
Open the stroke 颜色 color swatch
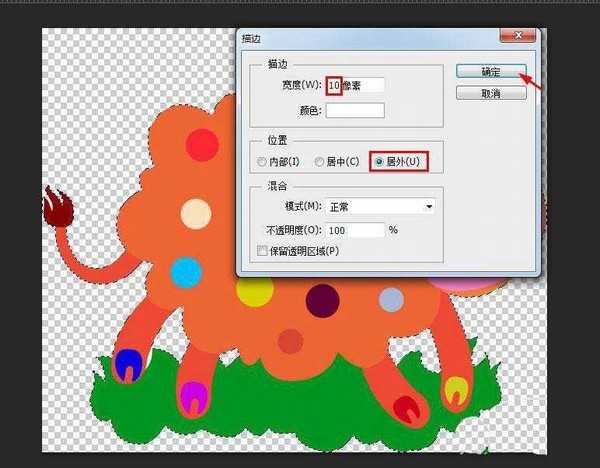[355, 111]
